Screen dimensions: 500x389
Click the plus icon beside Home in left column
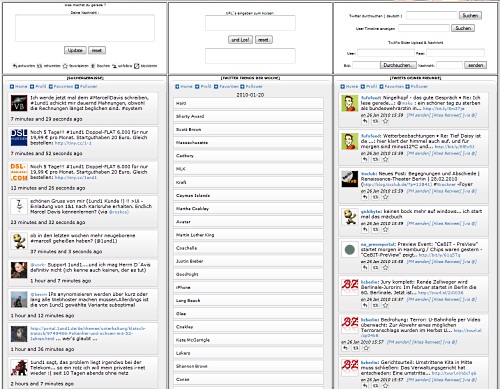pyautogui.click(x=12, y=87)
